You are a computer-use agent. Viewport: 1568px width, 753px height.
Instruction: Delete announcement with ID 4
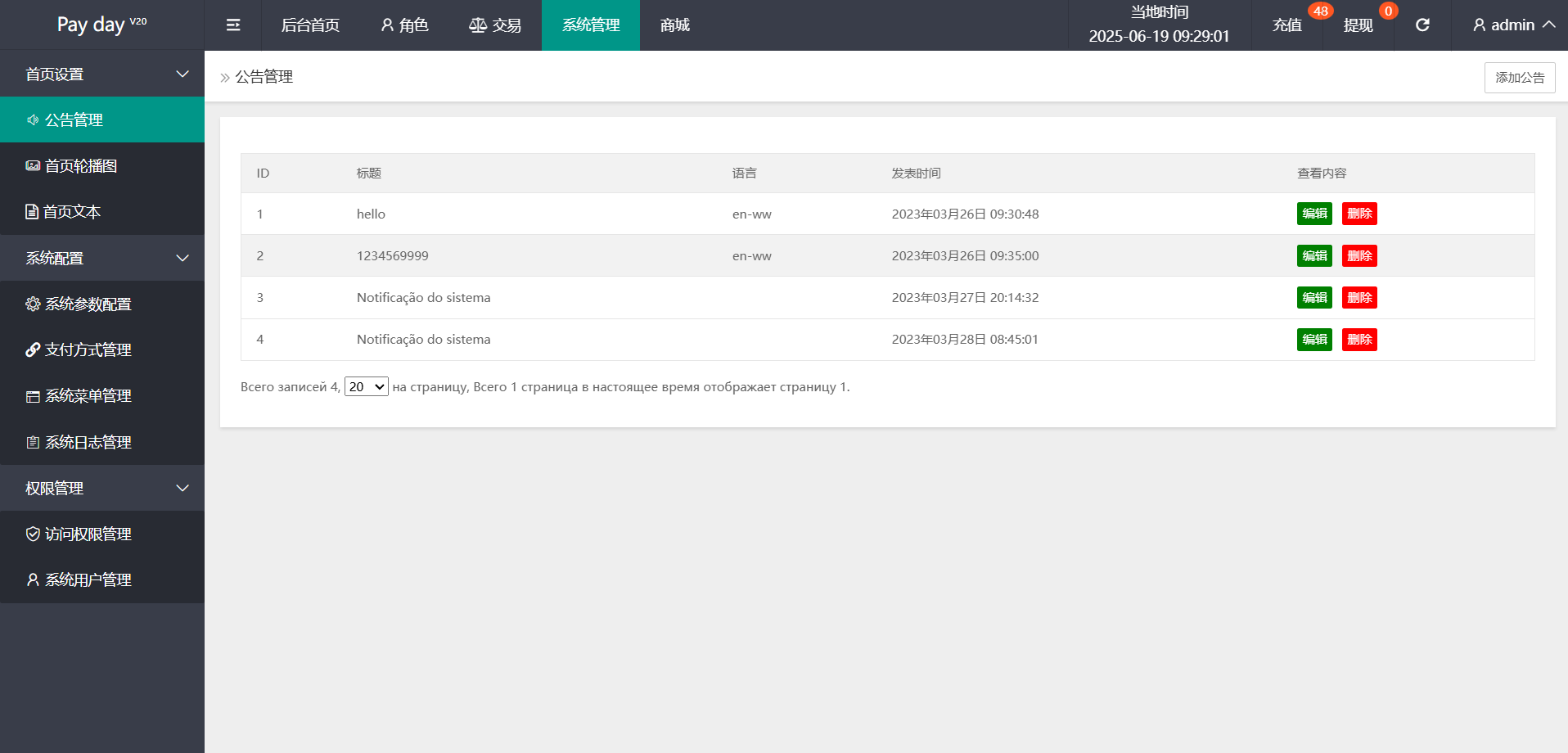point(1359,340)
